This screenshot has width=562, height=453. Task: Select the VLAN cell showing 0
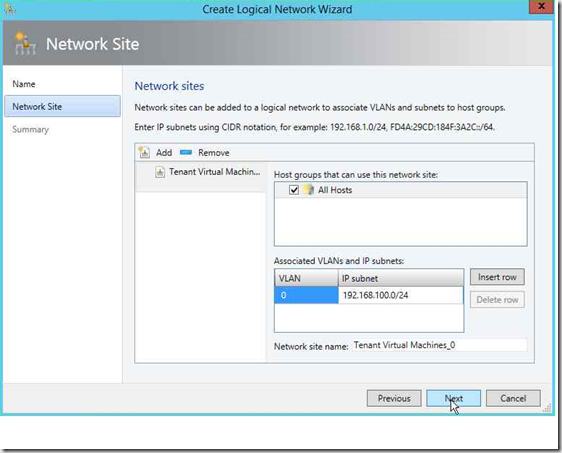click(x=306, y=295)
